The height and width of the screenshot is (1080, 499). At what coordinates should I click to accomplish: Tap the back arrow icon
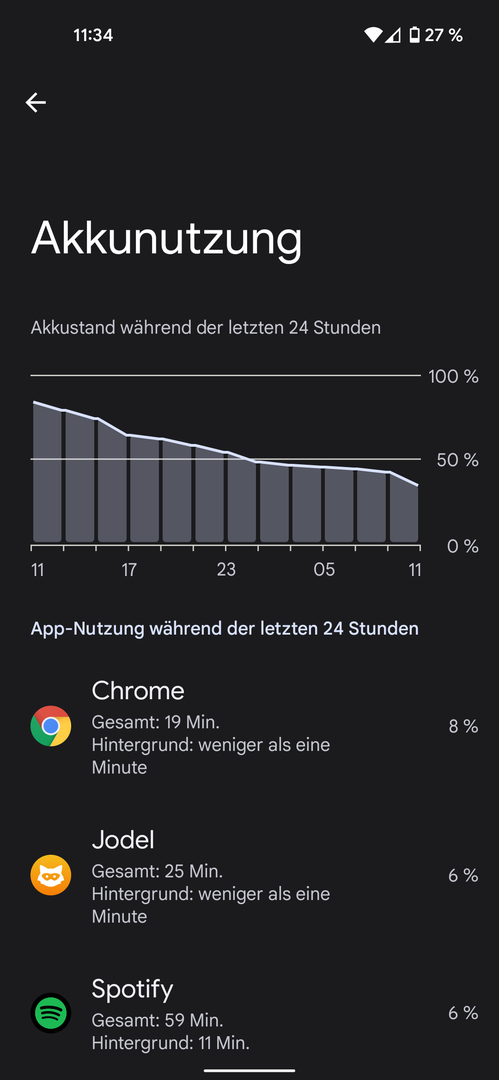pos(36,103)
